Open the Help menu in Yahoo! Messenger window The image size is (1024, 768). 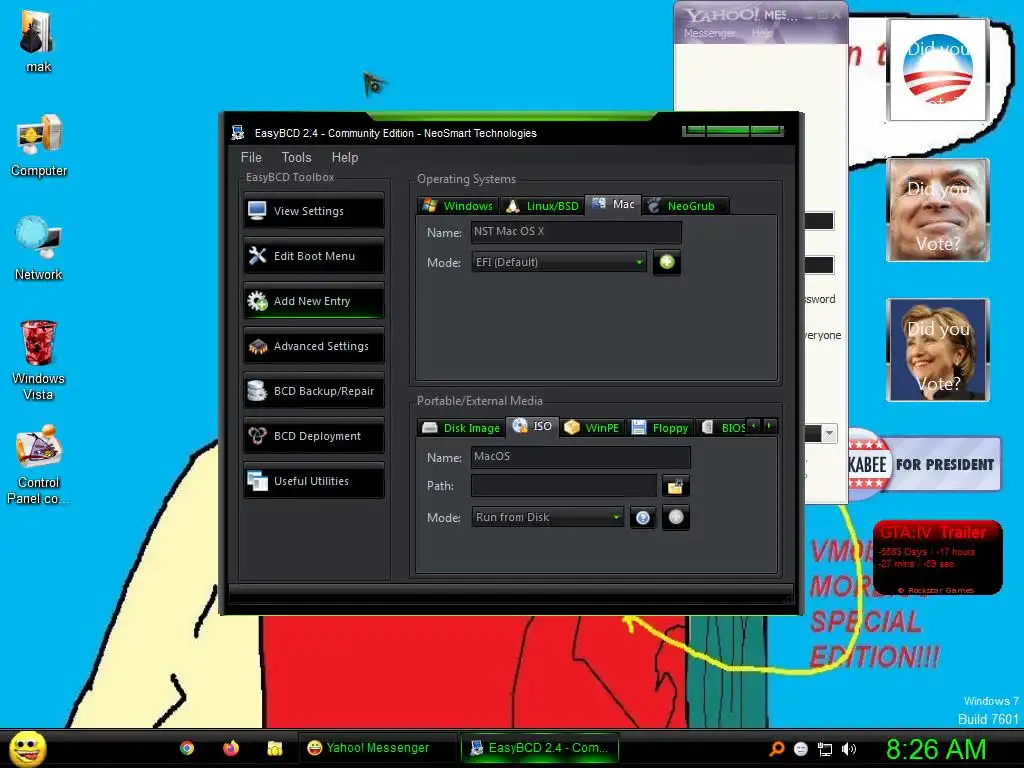(x=762, y=33)
